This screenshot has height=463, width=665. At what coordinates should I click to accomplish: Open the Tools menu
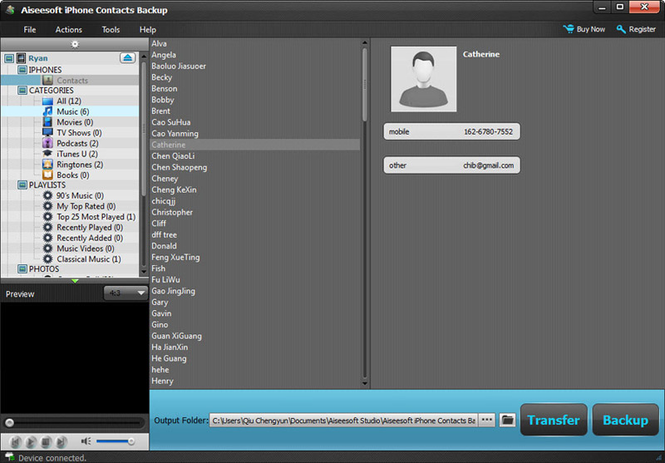(111, 30)
